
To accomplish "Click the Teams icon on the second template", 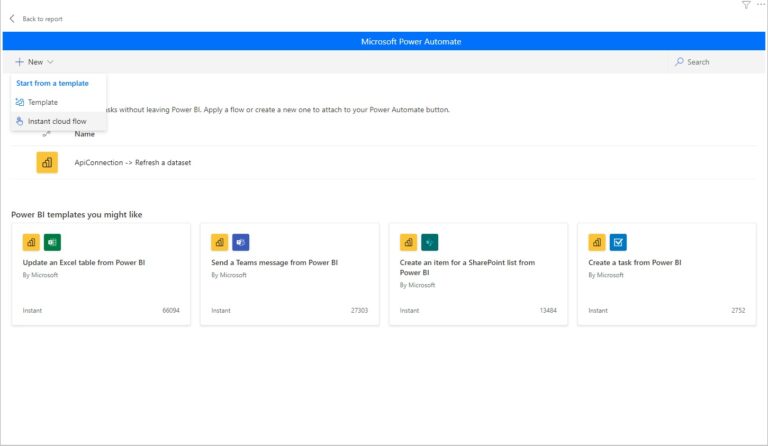I will (x=240, y=242).
